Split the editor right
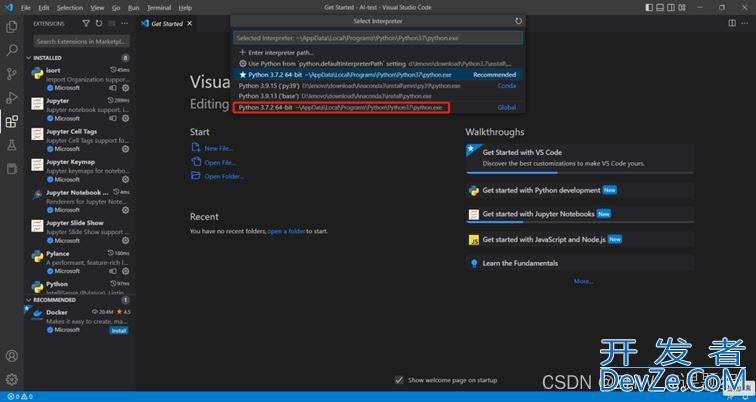This screenshot has width=756, height=402. pos(732,23)
